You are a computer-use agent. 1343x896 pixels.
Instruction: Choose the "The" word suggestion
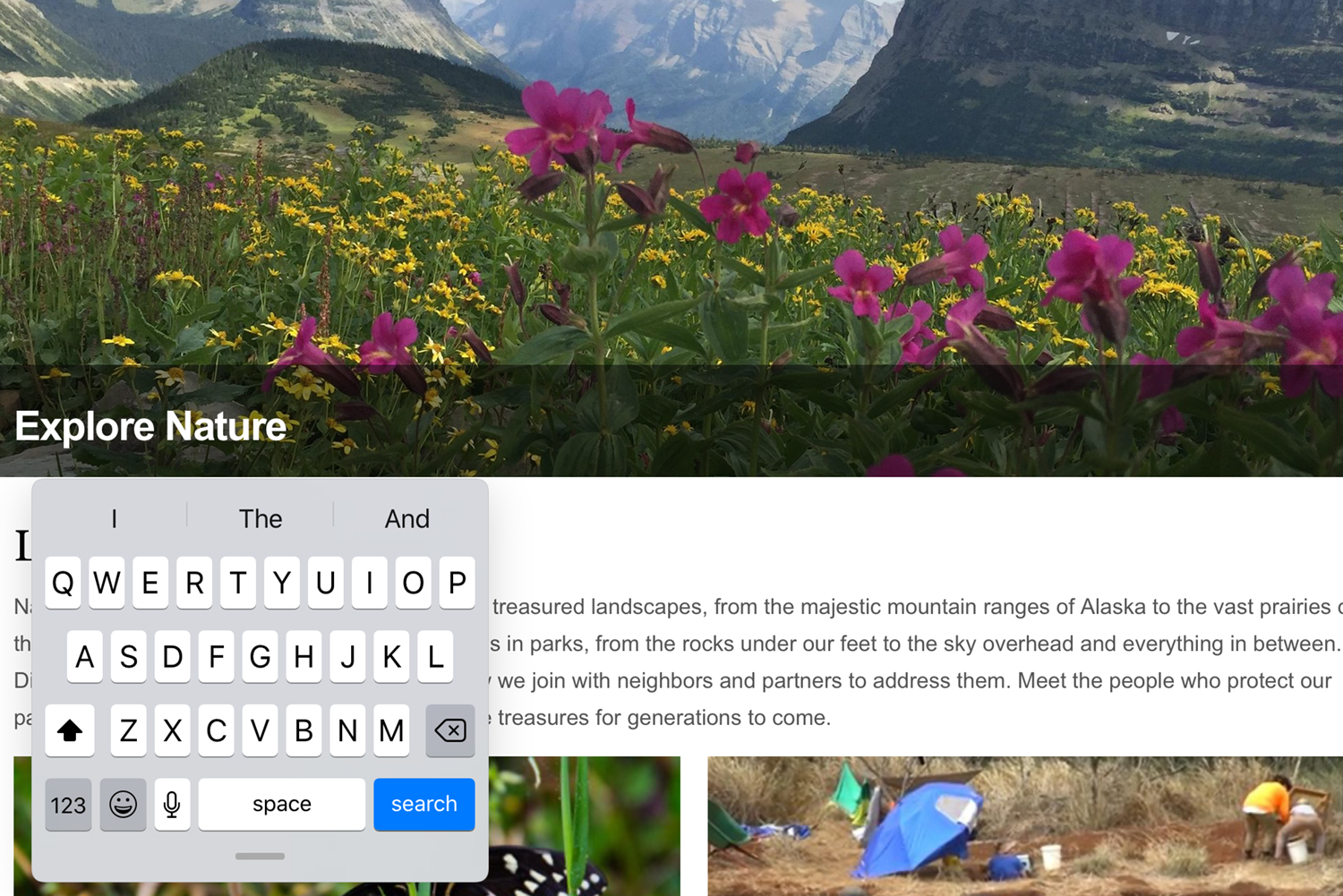261,518
